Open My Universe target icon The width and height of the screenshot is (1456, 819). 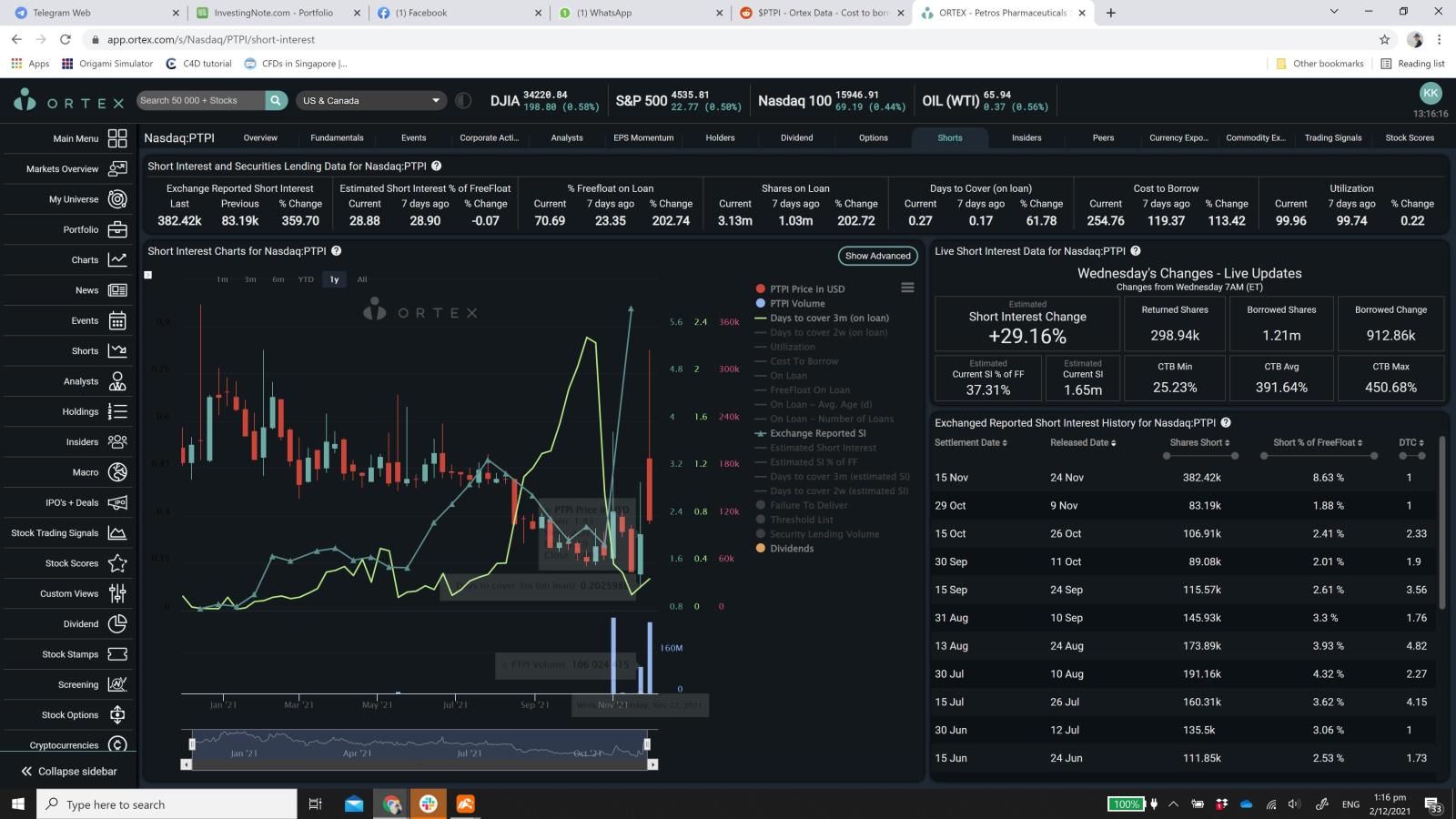(x=117, y=199)
